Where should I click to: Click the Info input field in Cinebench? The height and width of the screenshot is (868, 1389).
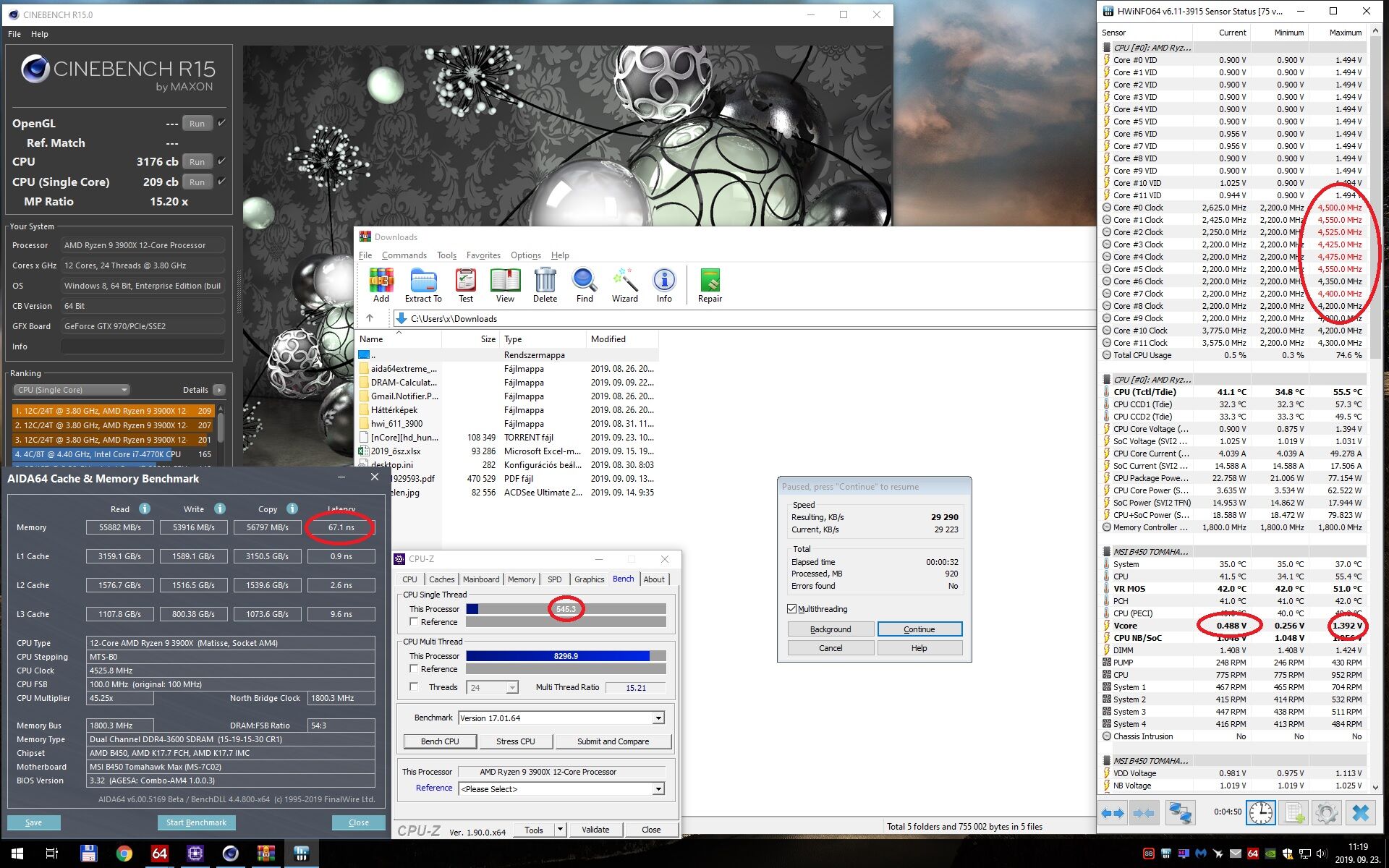tap(143, 346)
